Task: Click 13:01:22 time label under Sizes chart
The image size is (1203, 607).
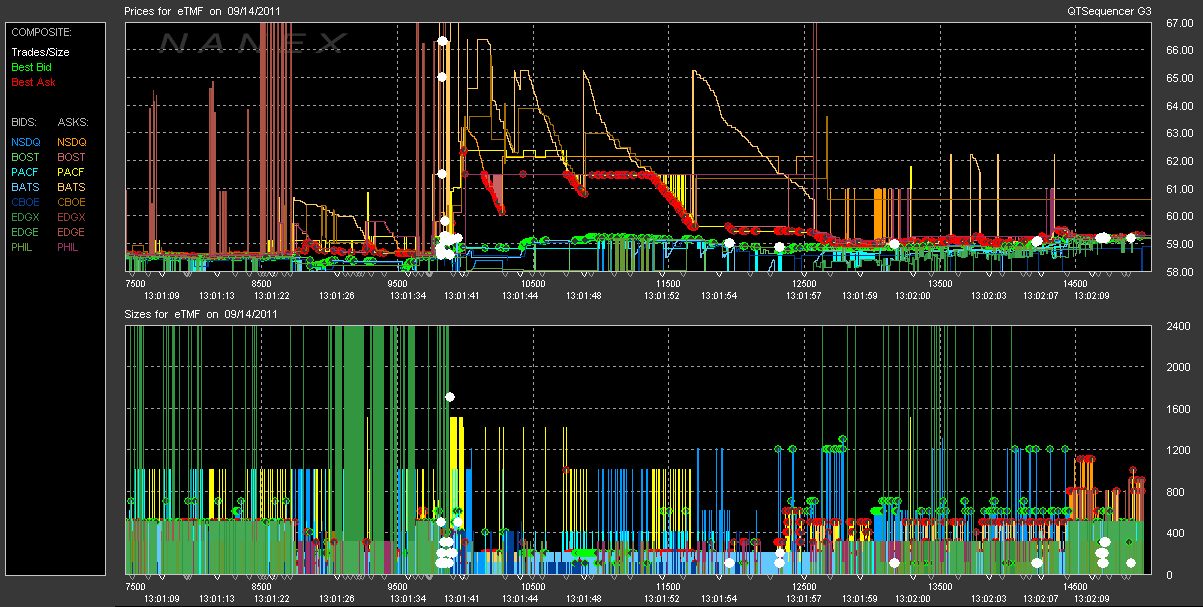Action: pos(272,599)
